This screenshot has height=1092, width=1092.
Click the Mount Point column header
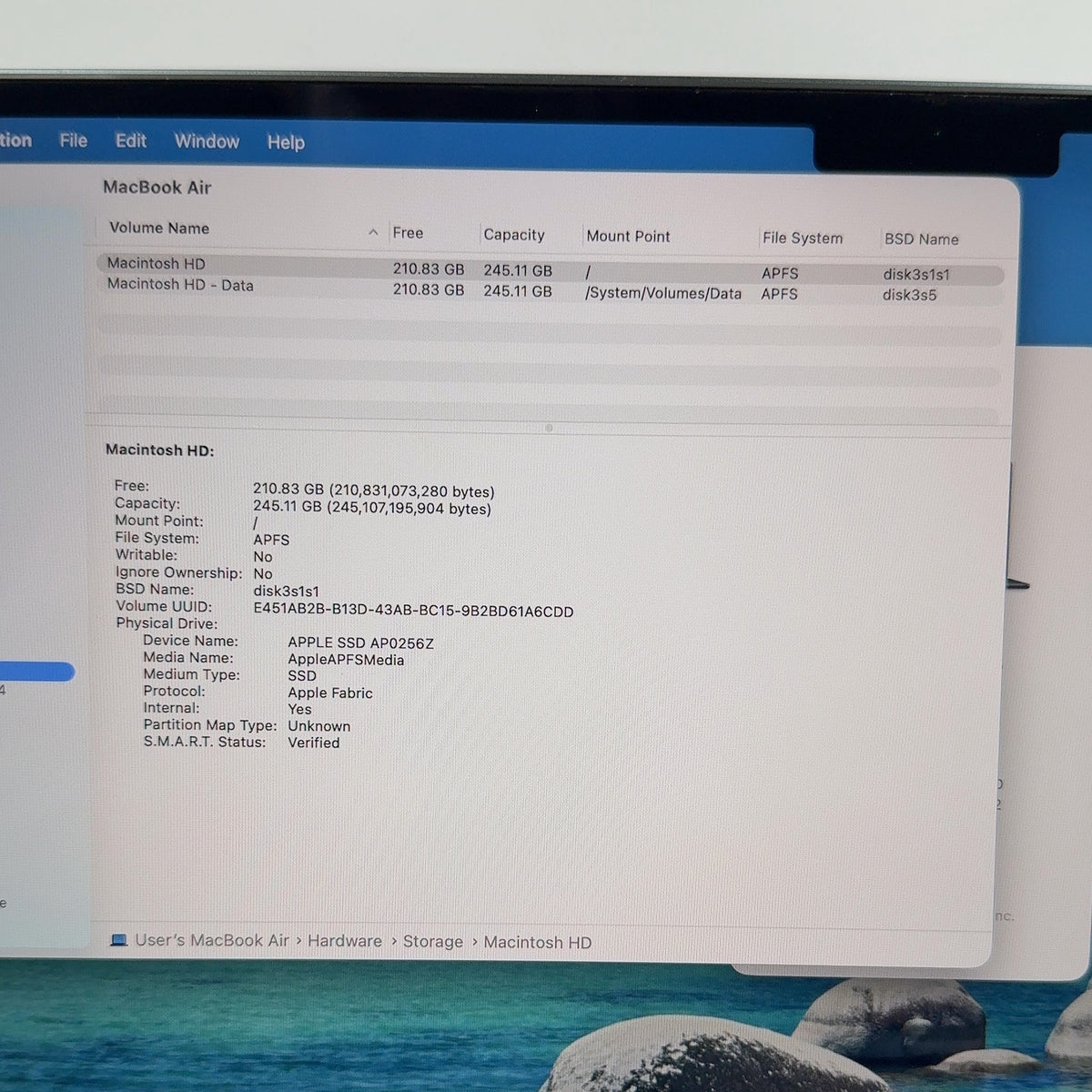pos(629,236)
